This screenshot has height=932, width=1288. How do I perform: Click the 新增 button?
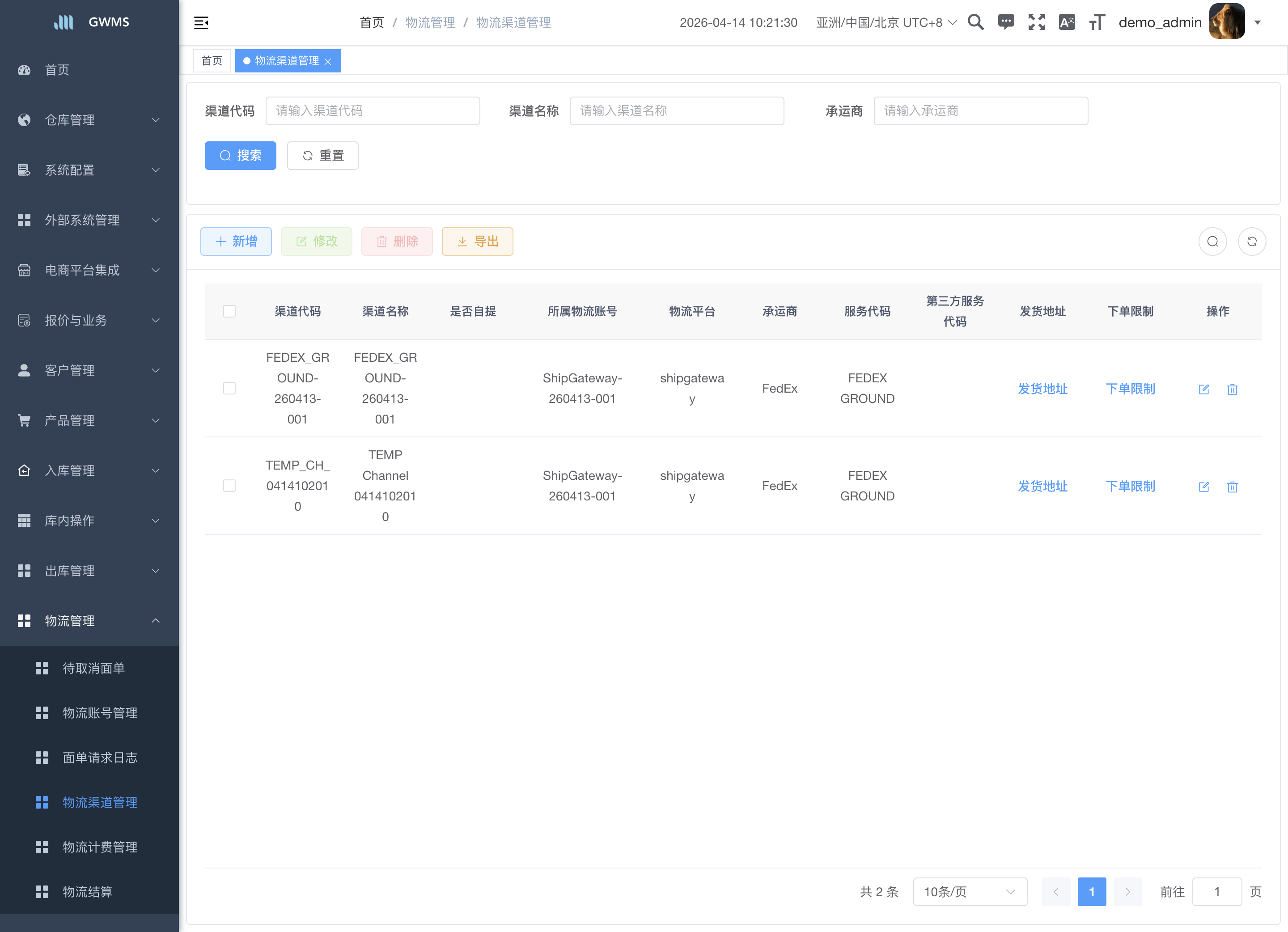coord(236,241)
